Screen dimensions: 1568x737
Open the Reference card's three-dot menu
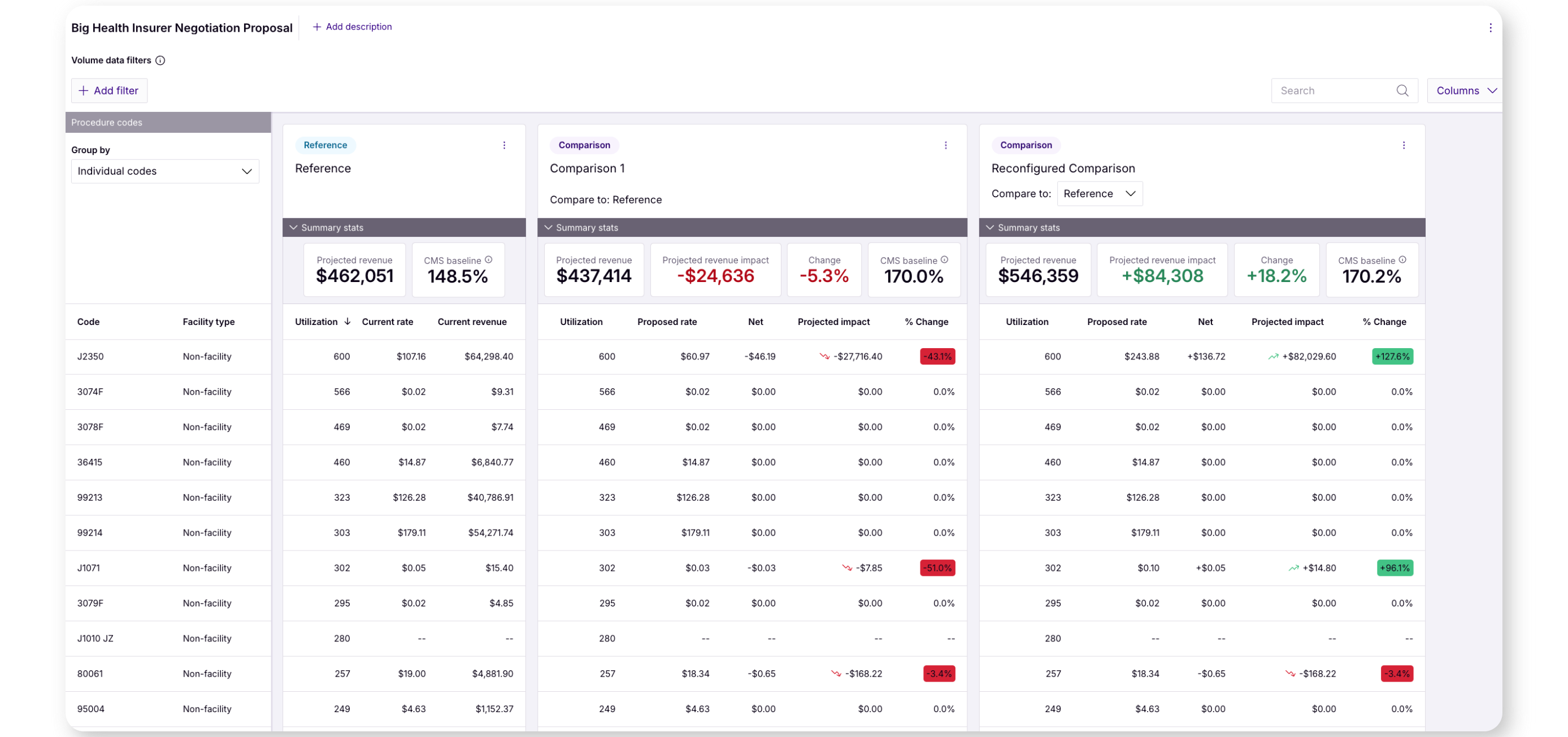tap(504, 145)
